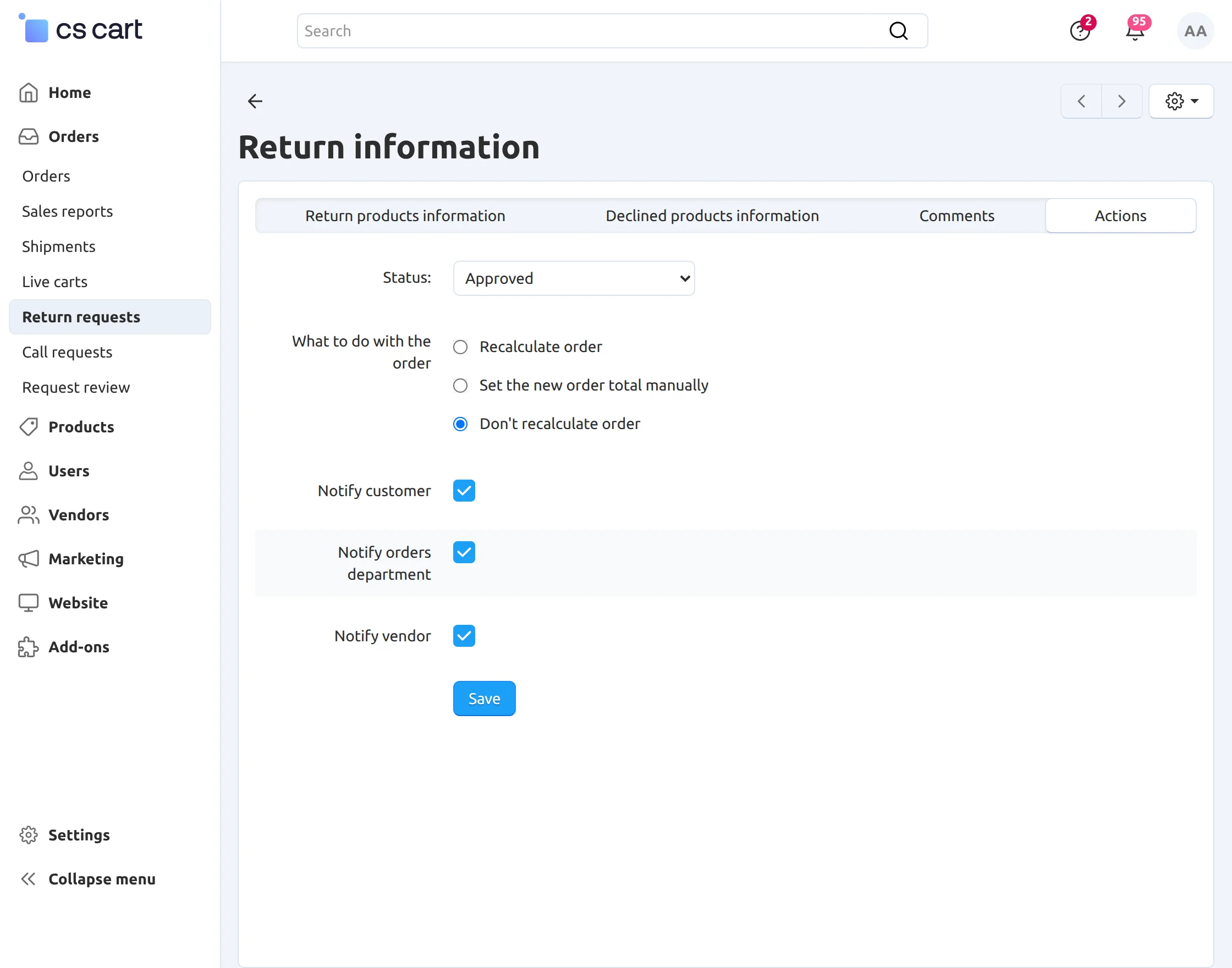Image resolution: width=1232 pixels, height=968 pixels.
Task: Open the Users menu label
Action: click(x=69, y=470)
